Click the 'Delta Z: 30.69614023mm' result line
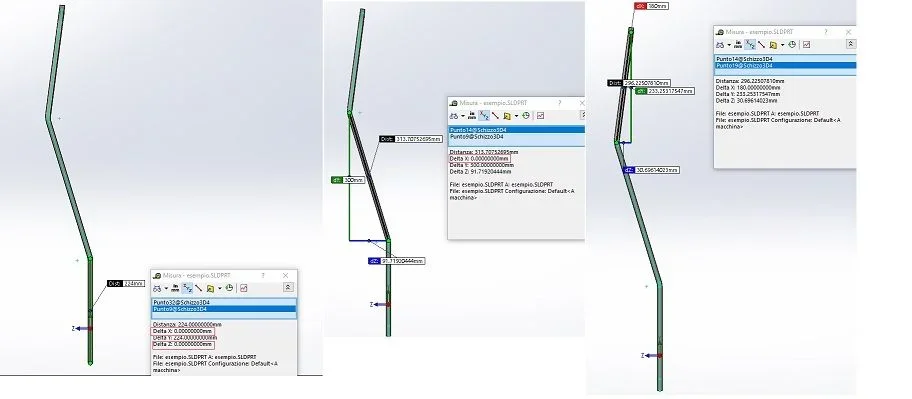Image resolution: width=912 pixels, height=399 pixels. [747, 101]
